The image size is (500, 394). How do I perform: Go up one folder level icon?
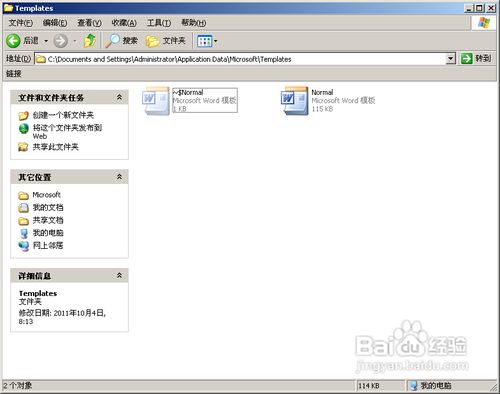tap(90, 41)
